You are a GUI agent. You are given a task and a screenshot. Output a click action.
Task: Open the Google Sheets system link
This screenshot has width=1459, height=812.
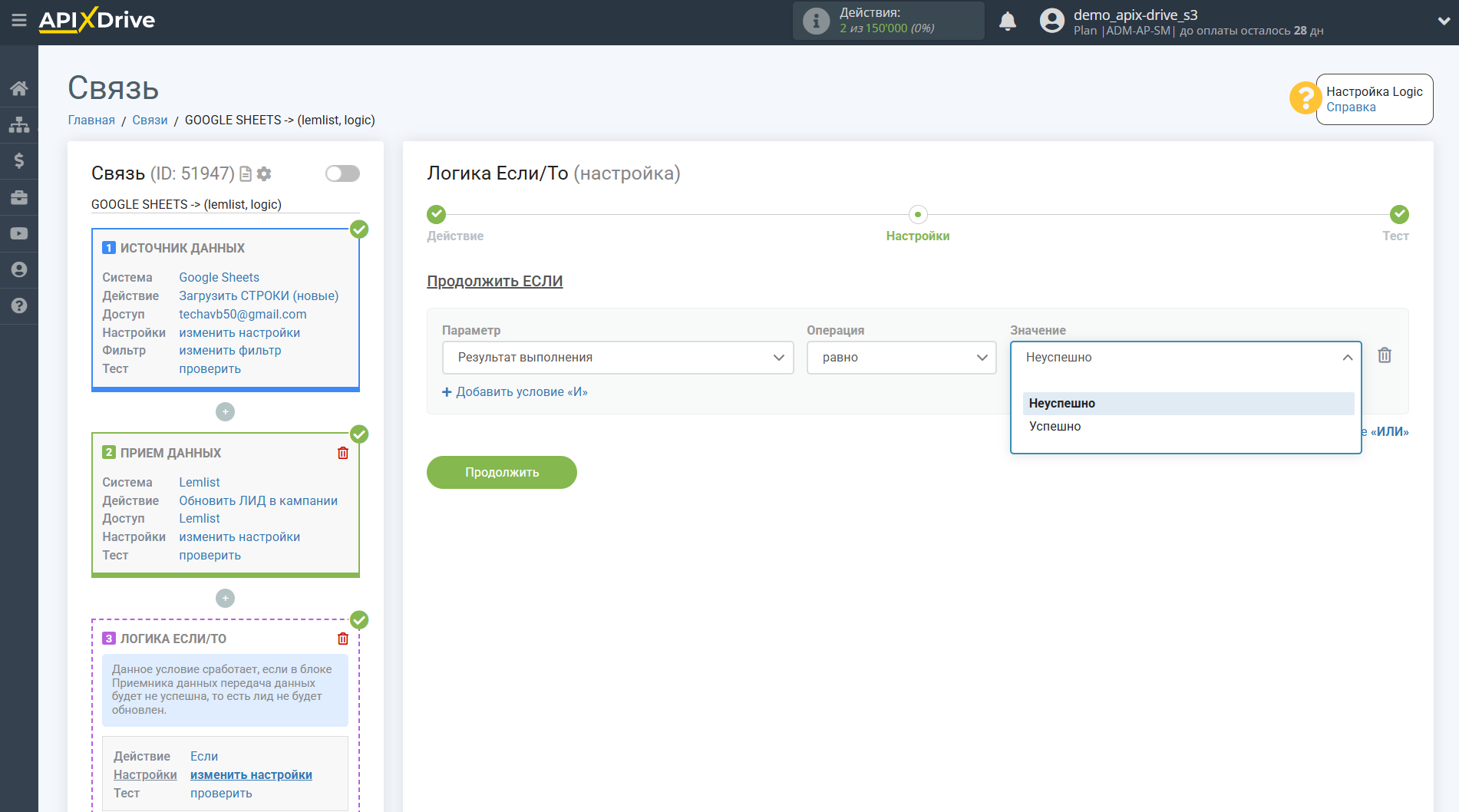tap(219, 278)
